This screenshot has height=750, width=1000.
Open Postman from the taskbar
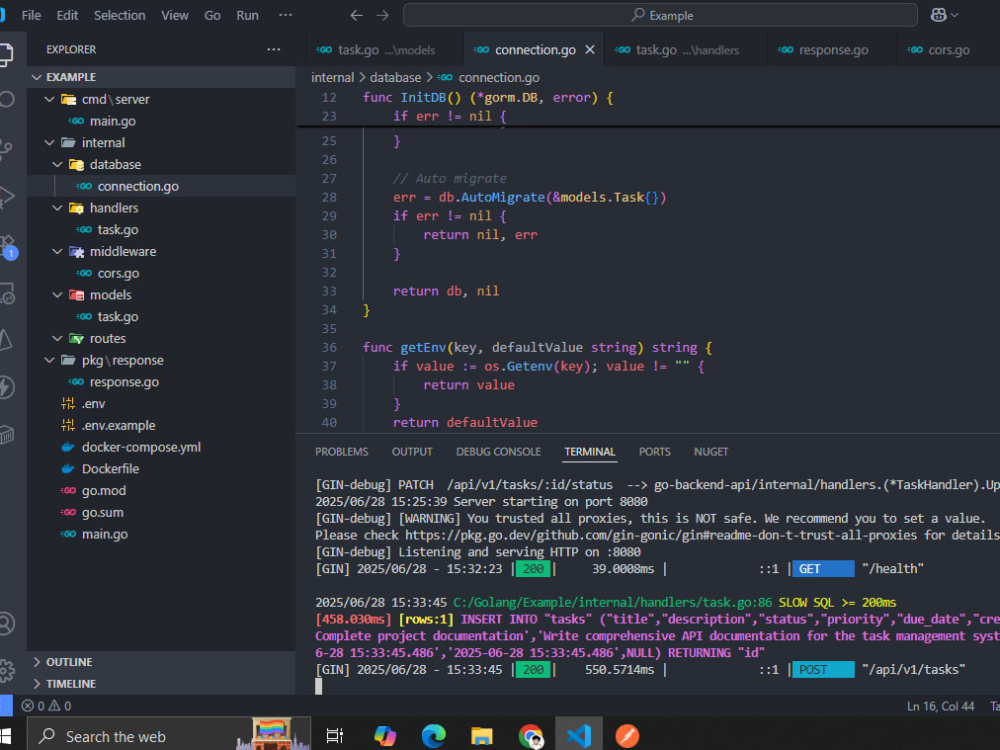click(x=627, y=735)
